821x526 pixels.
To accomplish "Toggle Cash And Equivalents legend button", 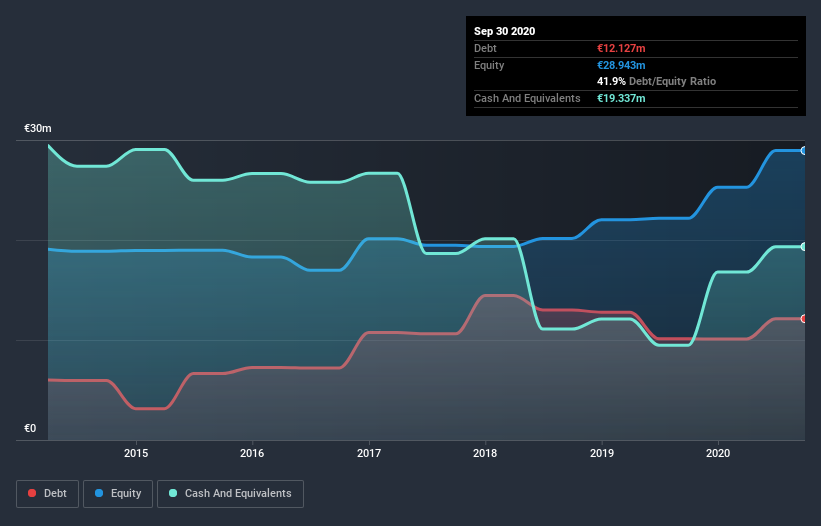I will [230, 494].
